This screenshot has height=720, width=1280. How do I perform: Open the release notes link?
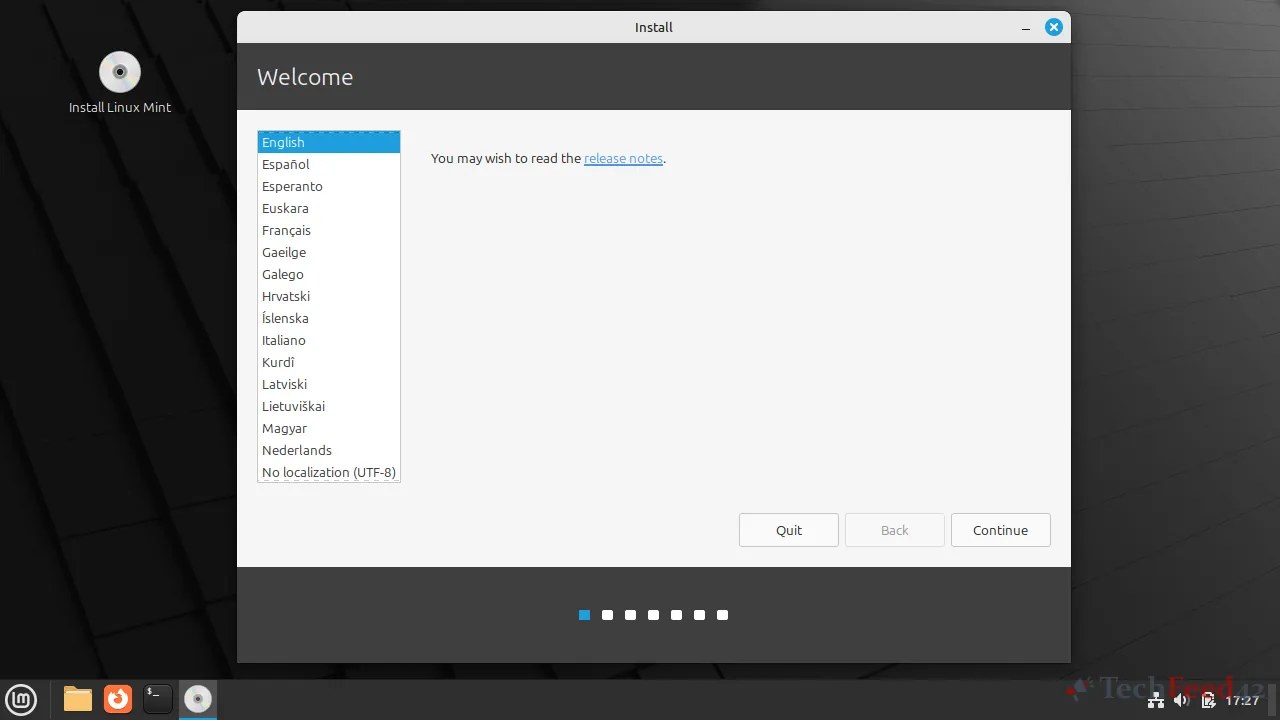(623, 158)
